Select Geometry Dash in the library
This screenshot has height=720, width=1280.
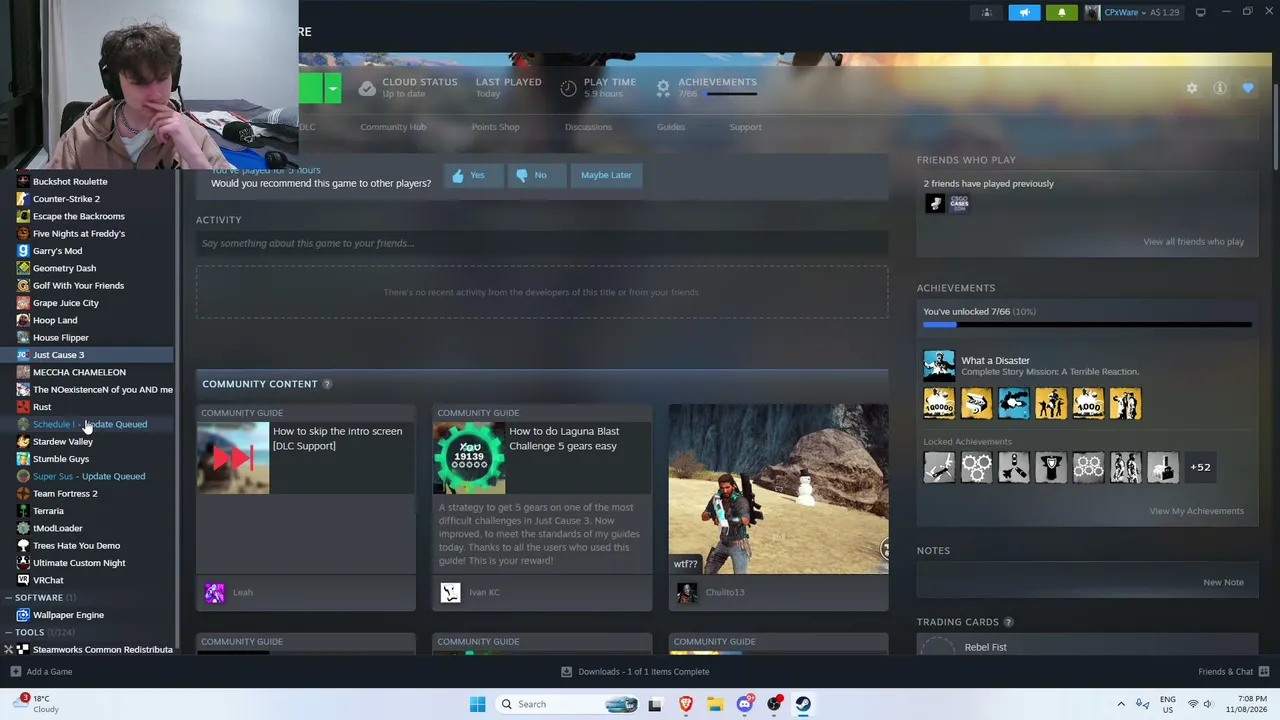64,268
